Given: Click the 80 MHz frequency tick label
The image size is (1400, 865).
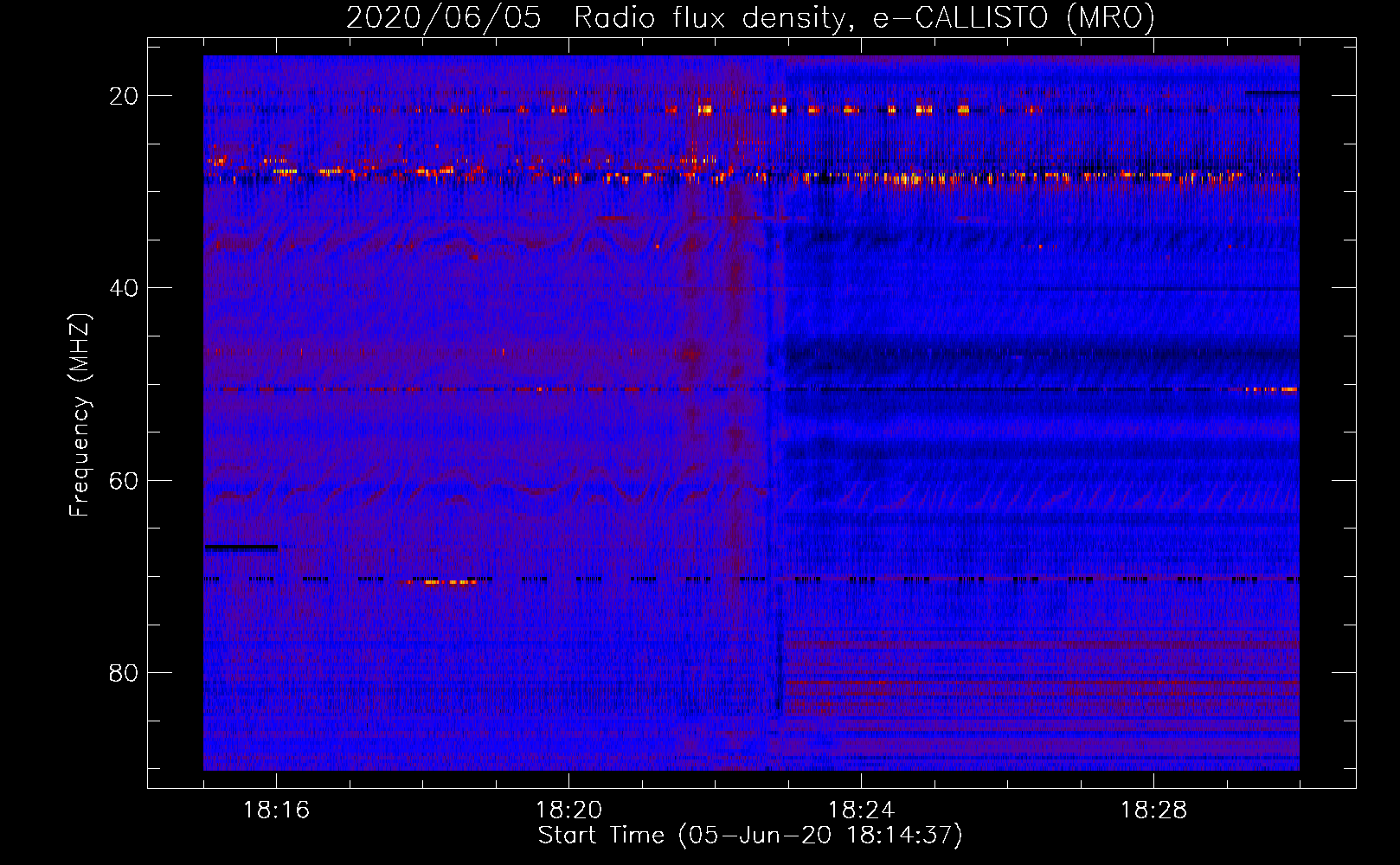Looking at the screenshot, I should click(x=124, y=673).
